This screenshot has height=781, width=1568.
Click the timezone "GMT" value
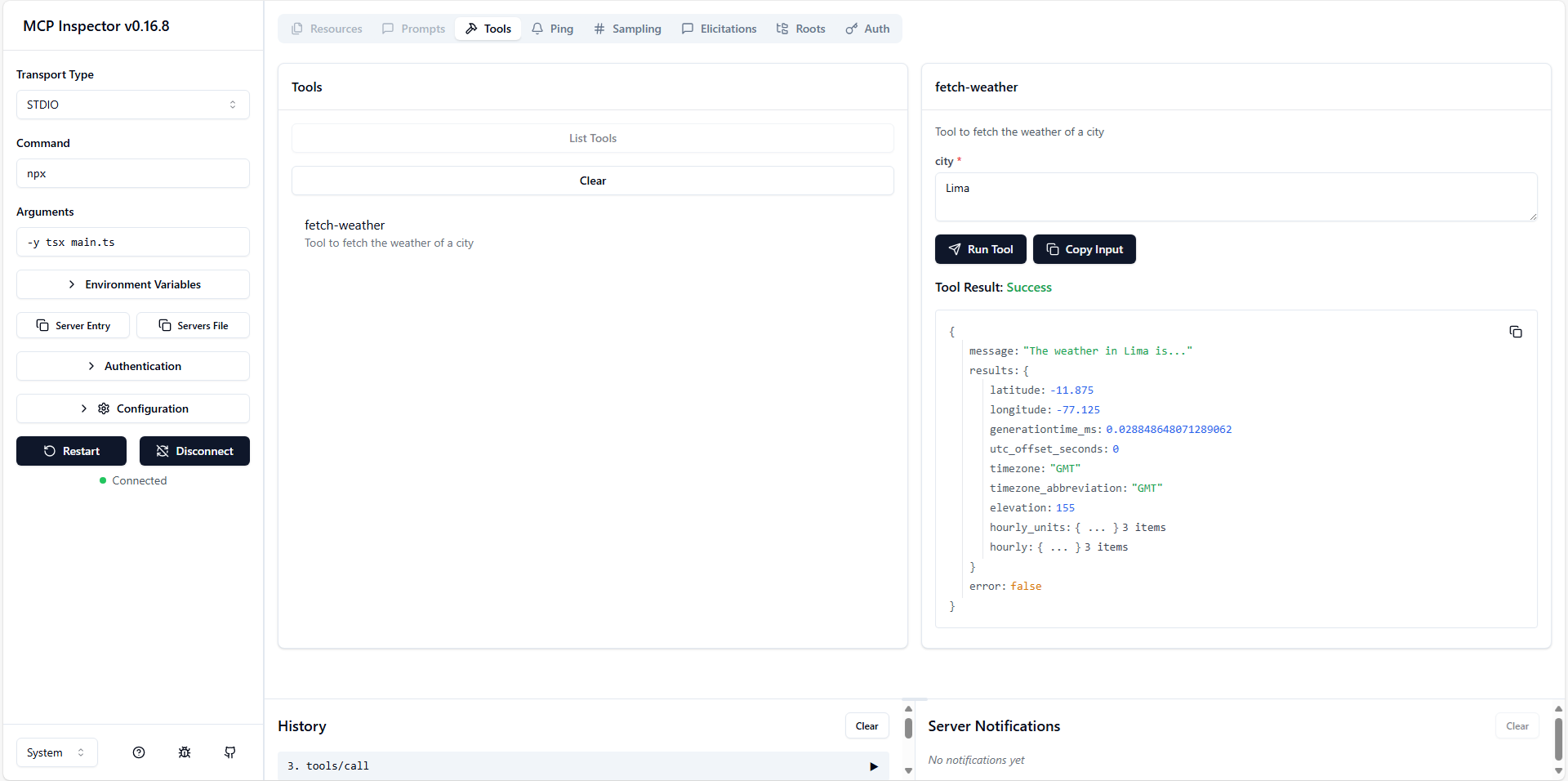(x=1065, y=469)
